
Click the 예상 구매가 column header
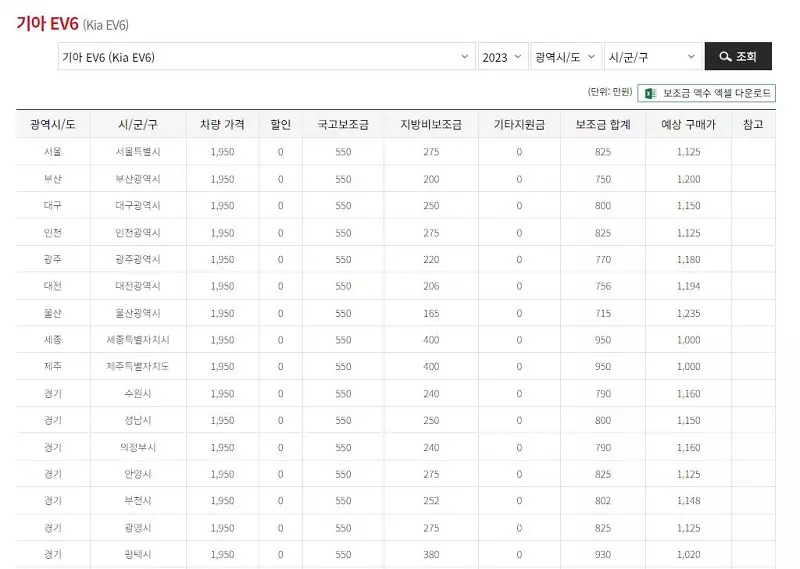tap(688, 125)
